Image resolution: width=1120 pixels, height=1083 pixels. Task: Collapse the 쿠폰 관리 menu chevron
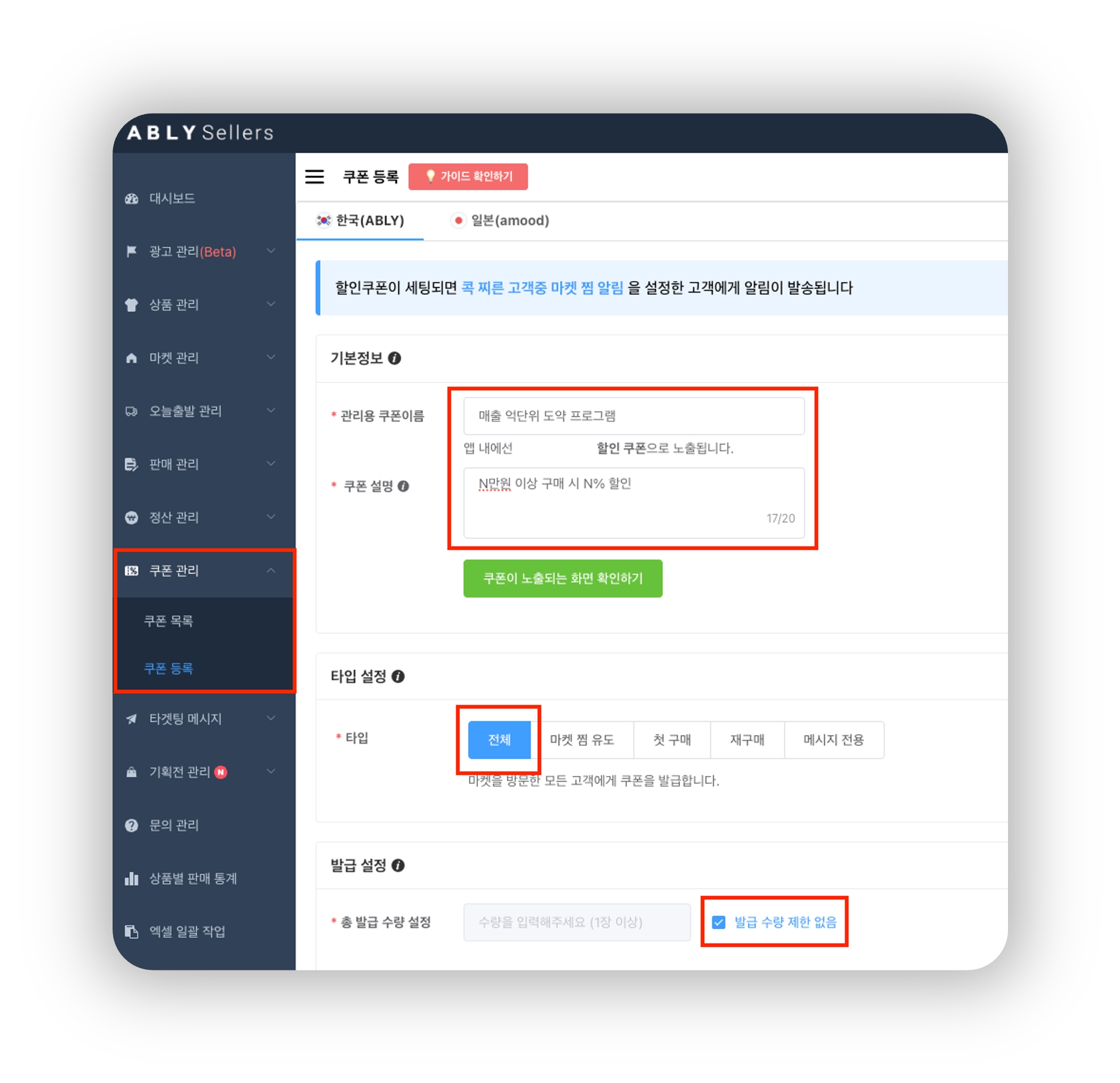coord(271,570)
